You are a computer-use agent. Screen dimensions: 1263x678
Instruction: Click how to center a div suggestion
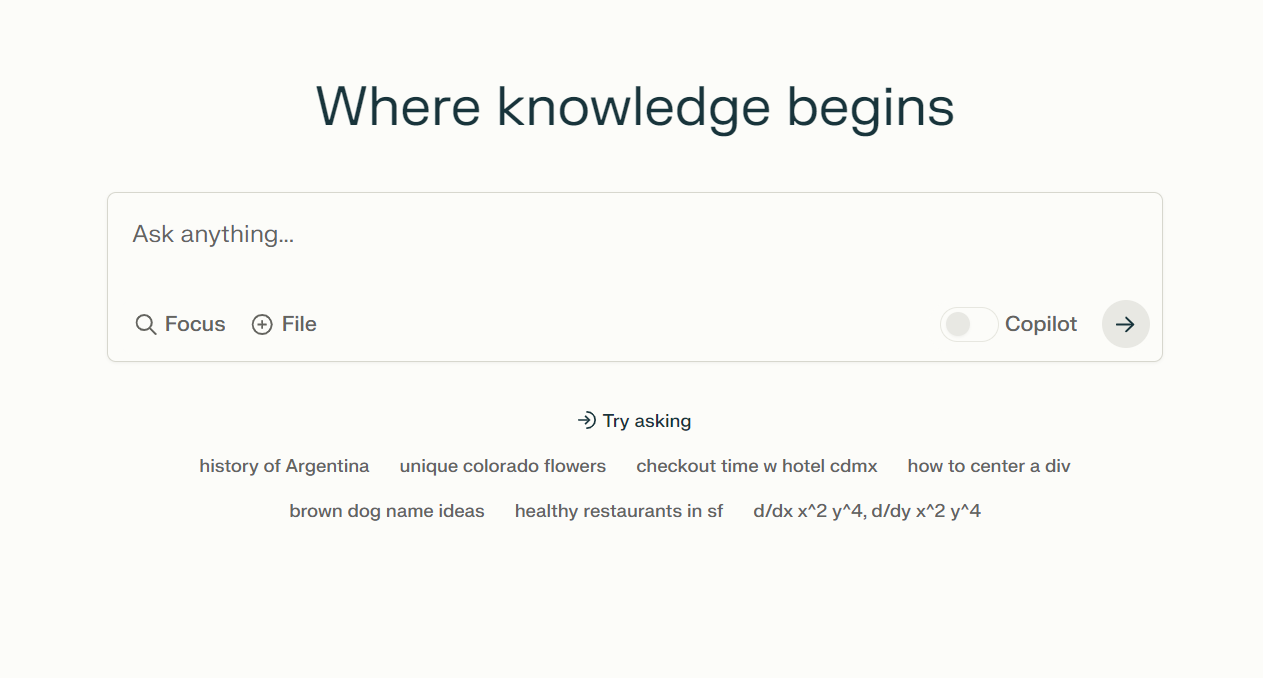click(988, 465)
